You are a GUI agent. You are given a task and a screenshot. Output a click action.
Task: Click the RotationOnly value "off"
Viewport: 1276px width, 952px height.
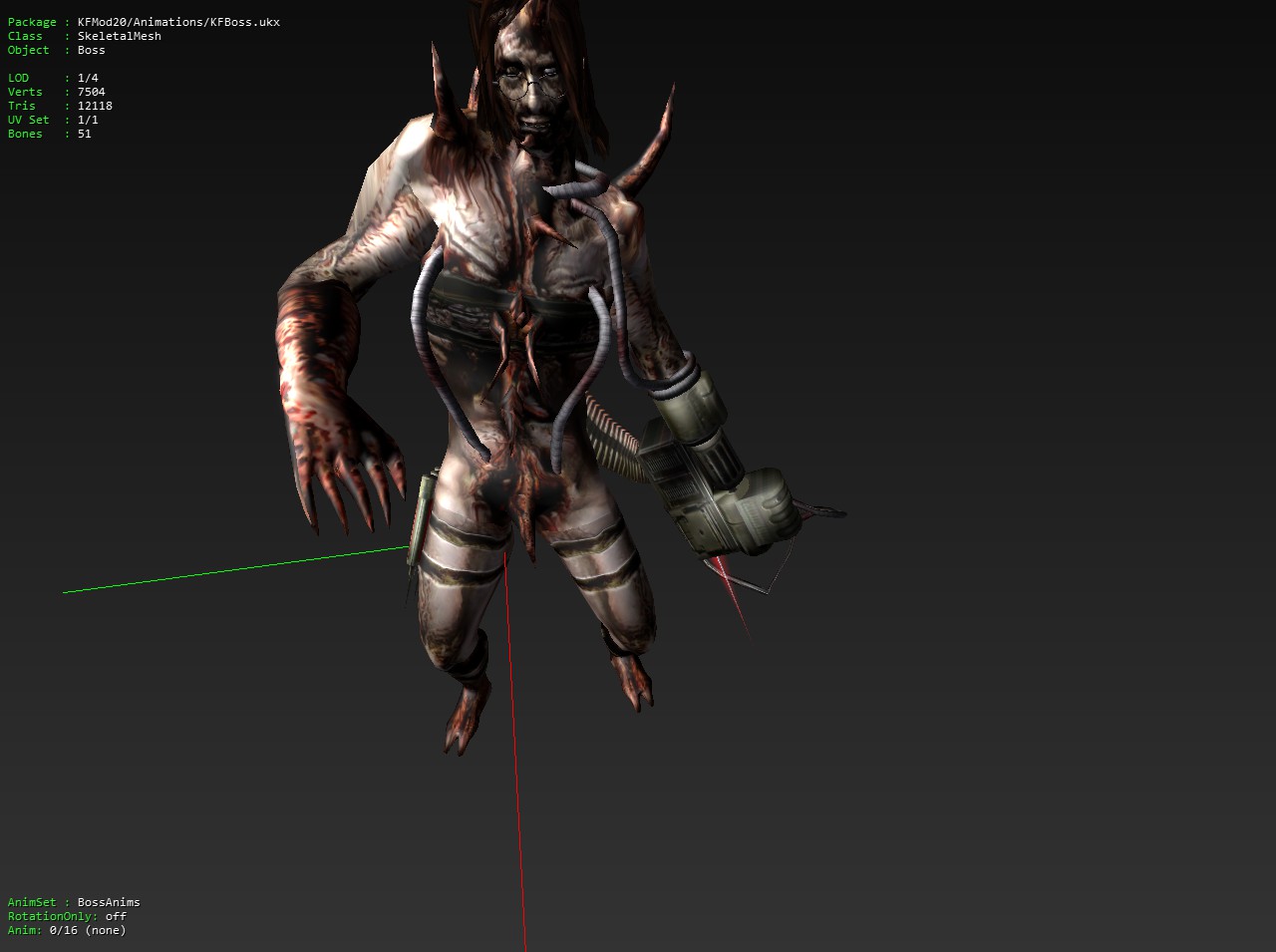click(x=116, y=916)
